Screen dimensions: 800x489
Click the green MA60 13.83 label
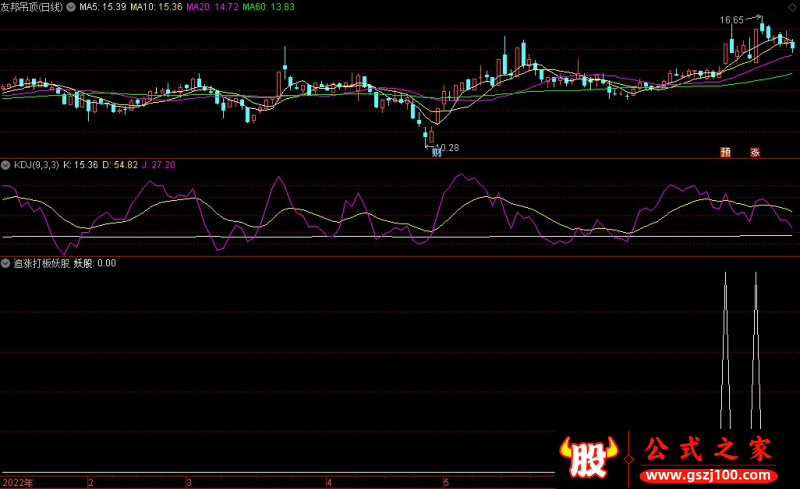pos(268,7)
